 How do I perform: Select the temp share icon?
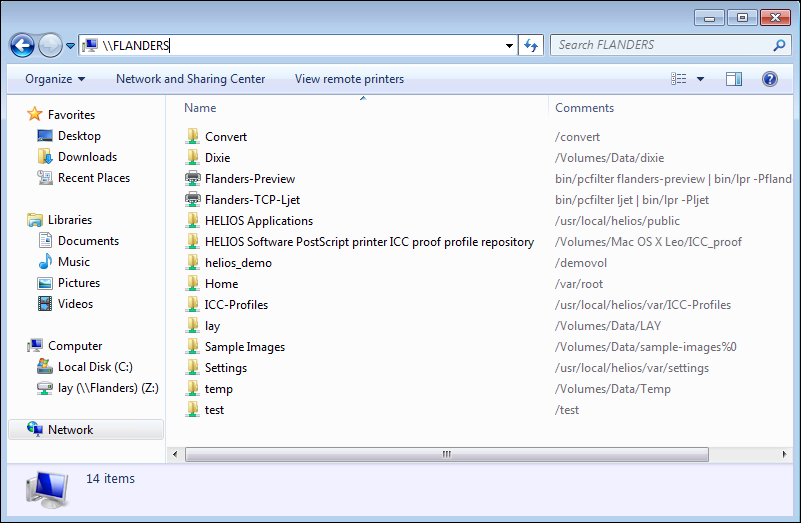click(193, 388)
